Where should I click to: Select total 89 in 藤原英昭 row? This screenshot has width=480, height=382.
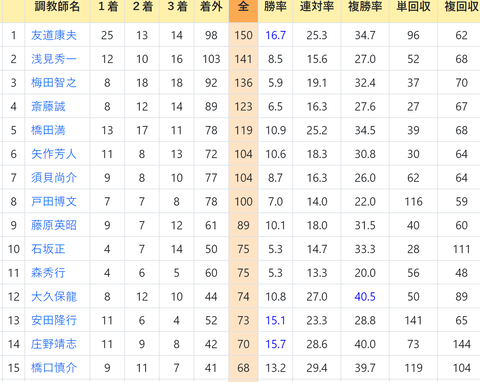(243, 225)
